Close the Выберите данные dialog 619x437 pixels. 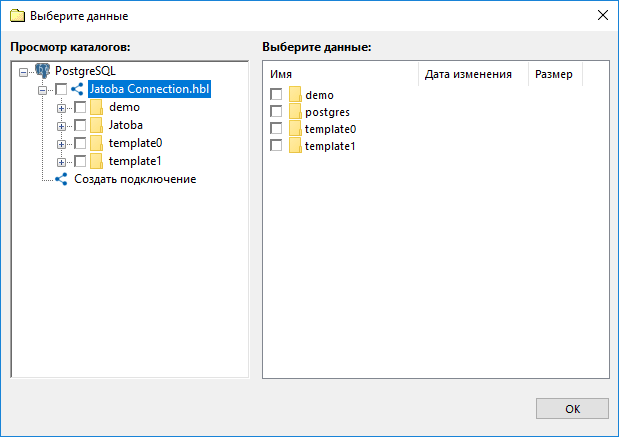click(602, 15)
